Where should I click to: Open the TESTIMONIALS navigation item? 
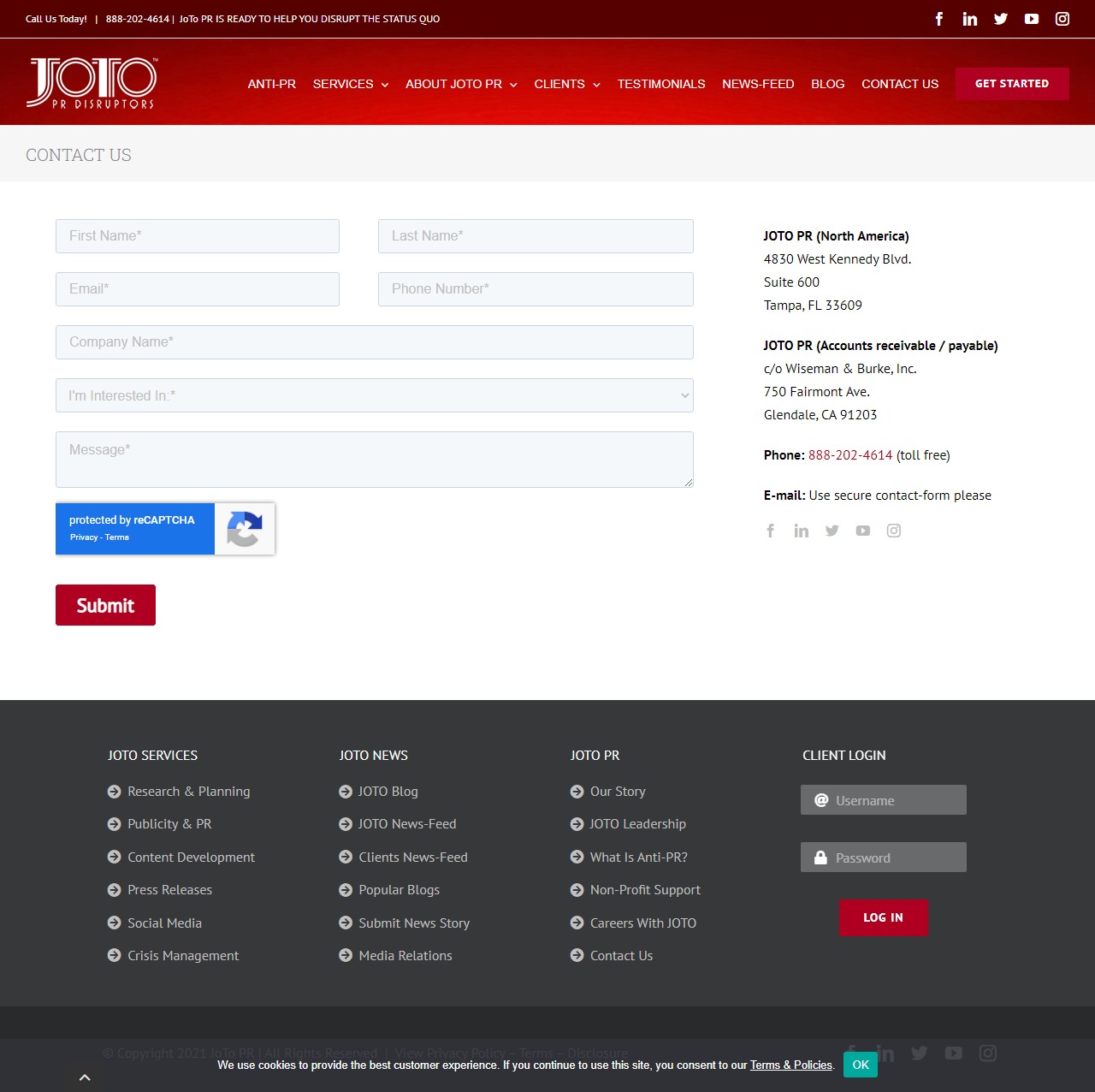(x=660, y=84)
